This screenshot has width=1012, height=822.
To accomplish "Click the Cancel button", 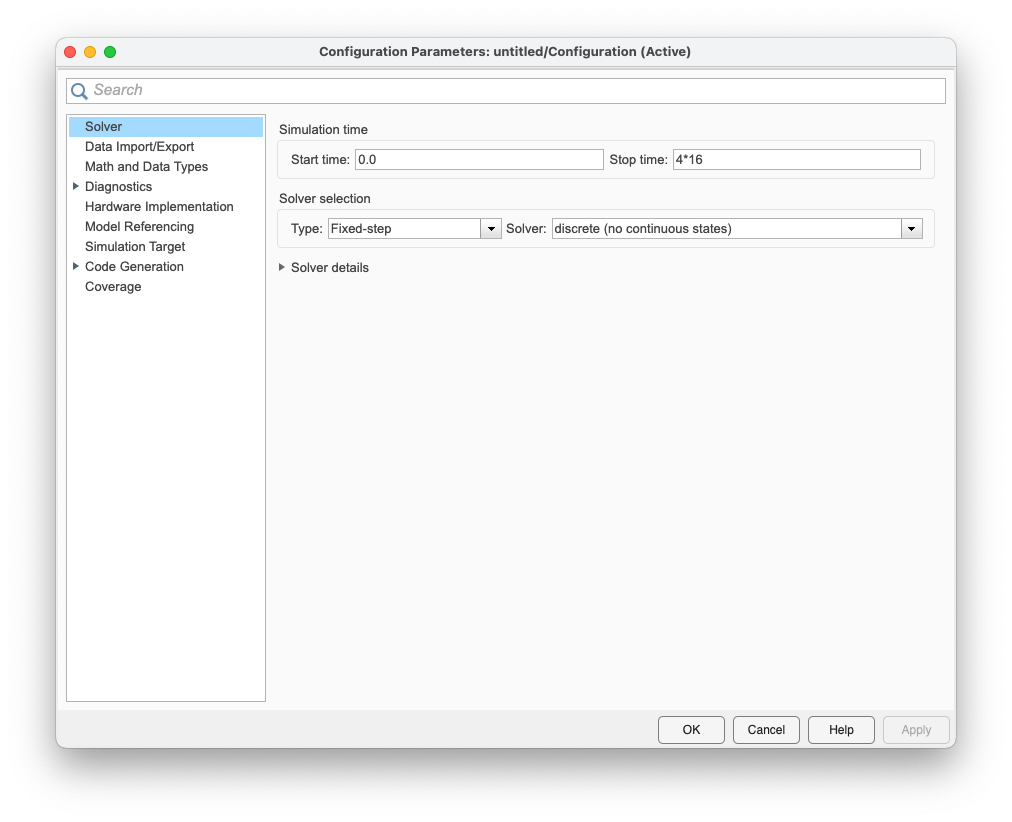I will [x=766, y=730].
